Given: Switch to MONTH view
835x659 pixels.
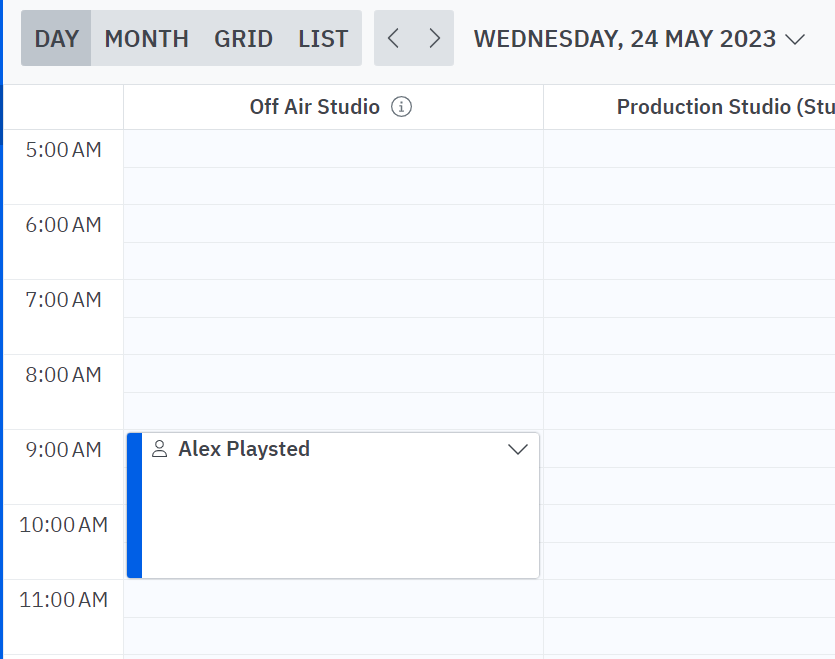Looking at the screenshot, I should pos(147,39).
